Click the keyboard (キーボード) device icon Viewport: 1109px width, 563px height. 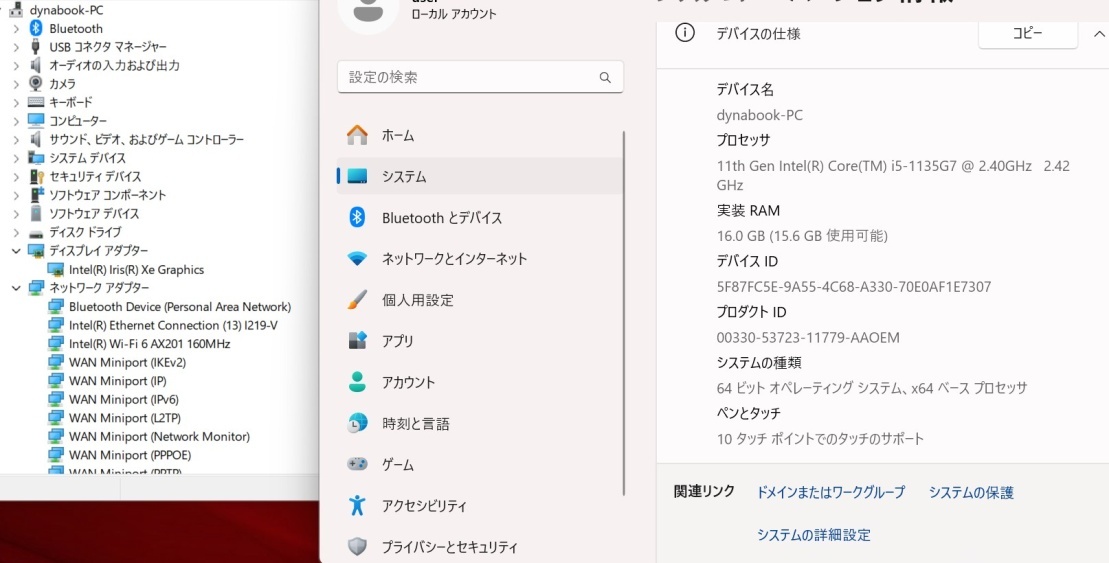coord(35,102)
